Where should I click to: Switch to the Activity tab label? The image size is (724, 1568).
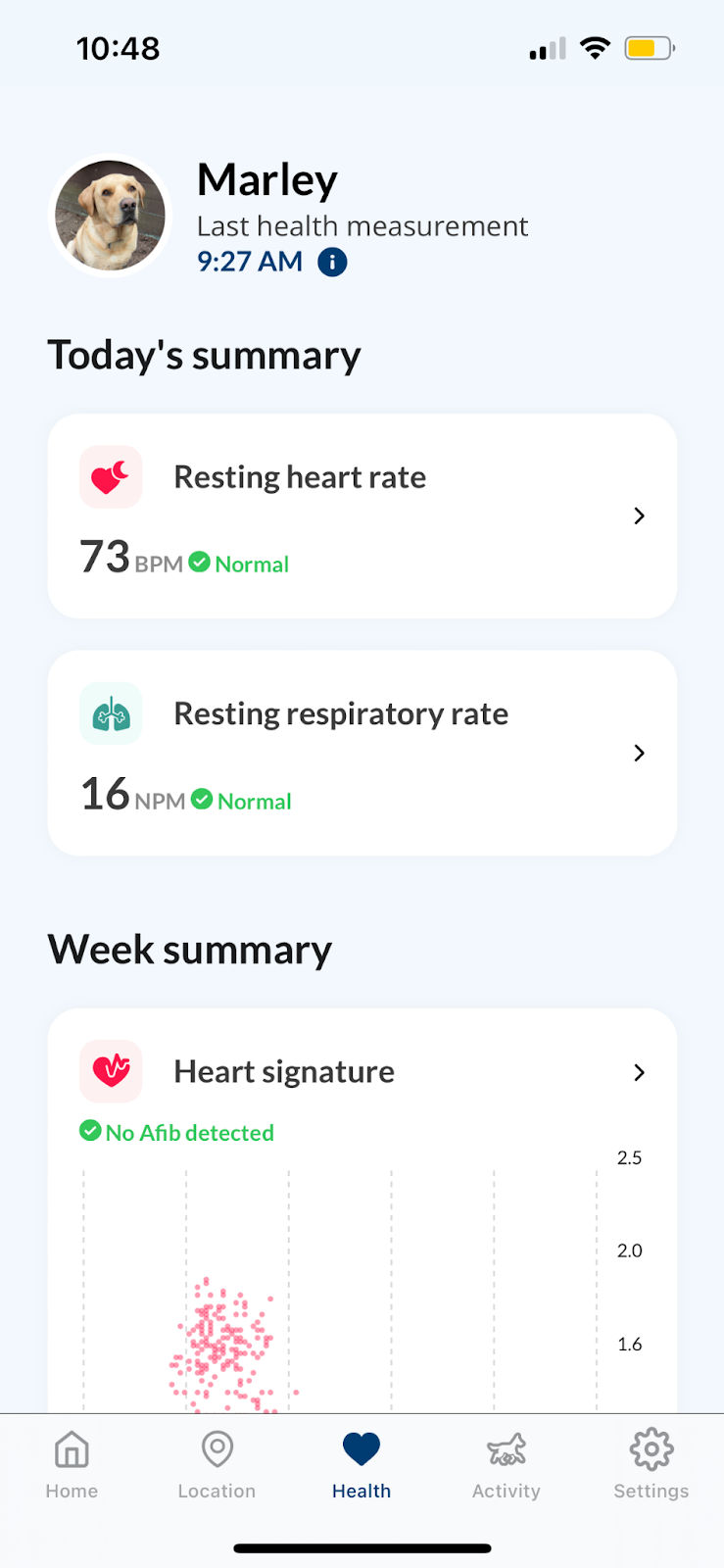507,1491
